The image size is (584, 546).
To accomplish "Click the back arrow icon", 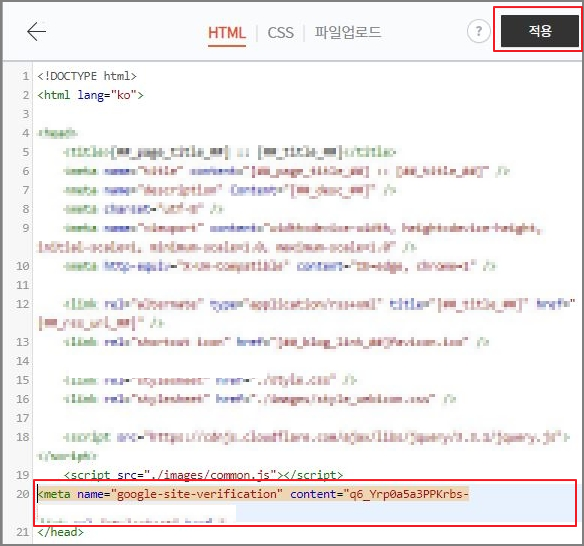I will [36, 32].
